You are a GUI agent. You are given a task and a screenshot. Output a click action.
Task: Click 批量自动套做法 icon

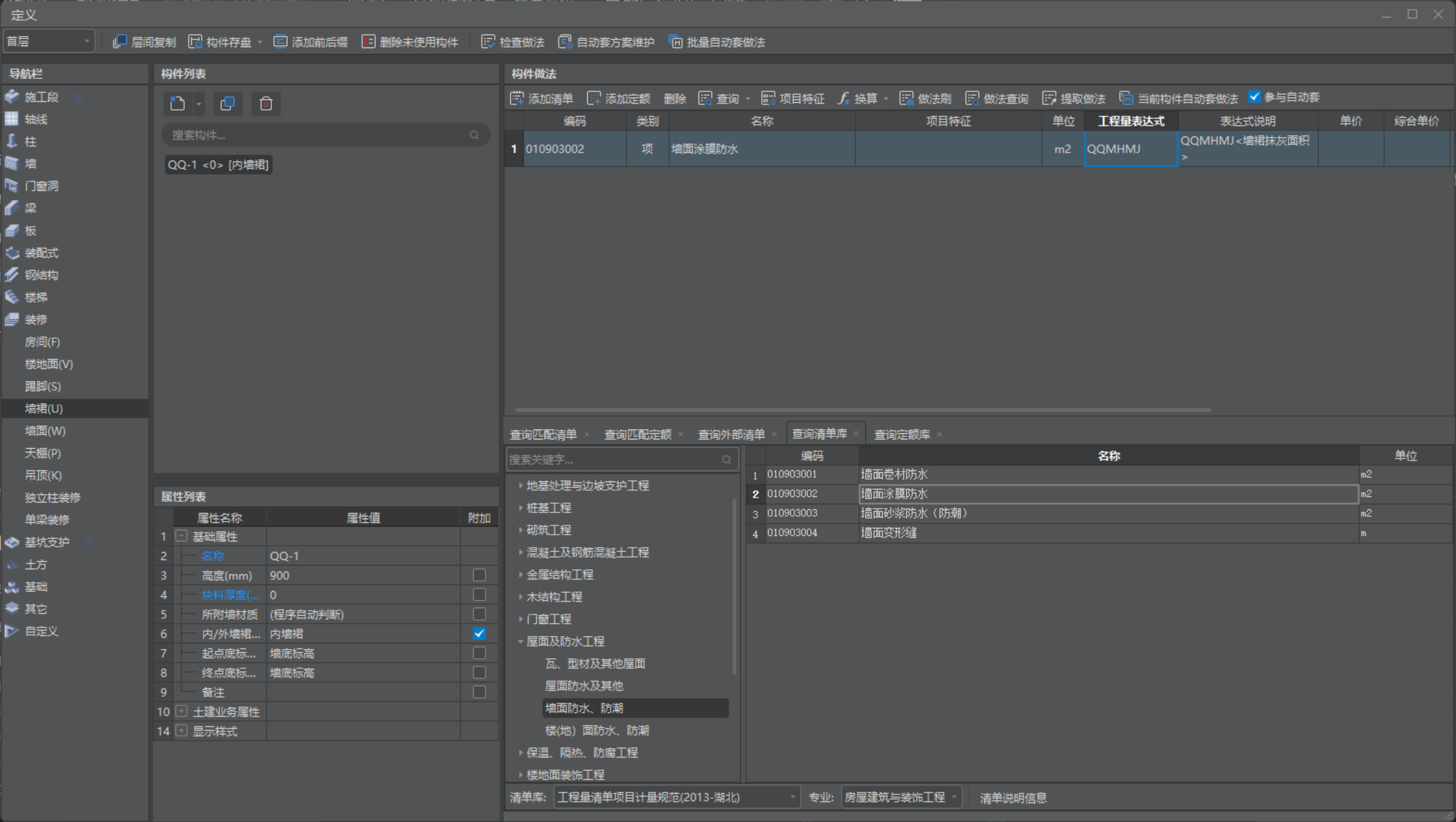[x=676, y=41]
